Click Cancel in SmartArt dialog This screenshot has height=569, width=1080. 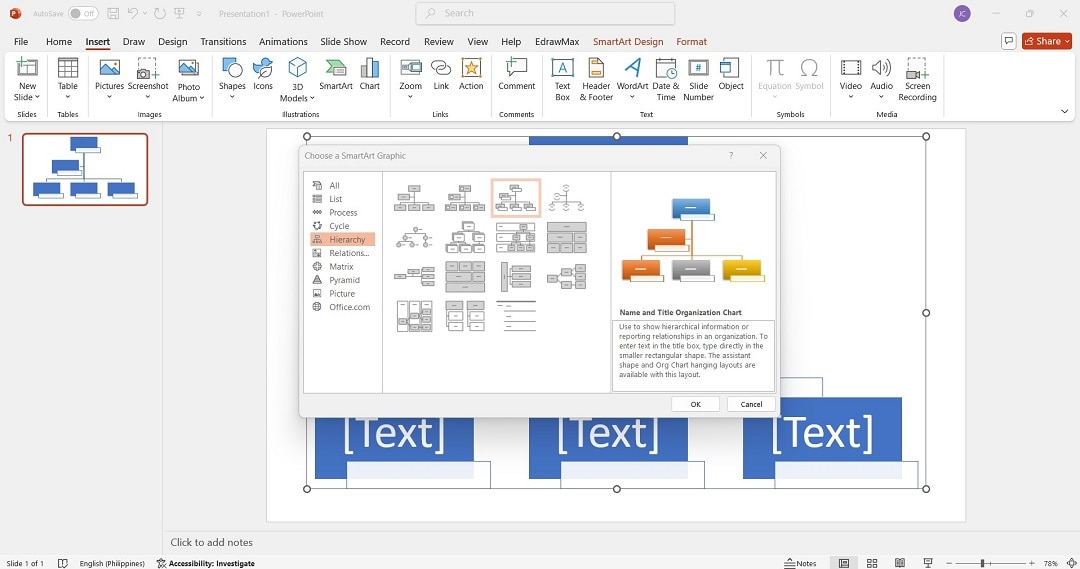pos(751,404)
